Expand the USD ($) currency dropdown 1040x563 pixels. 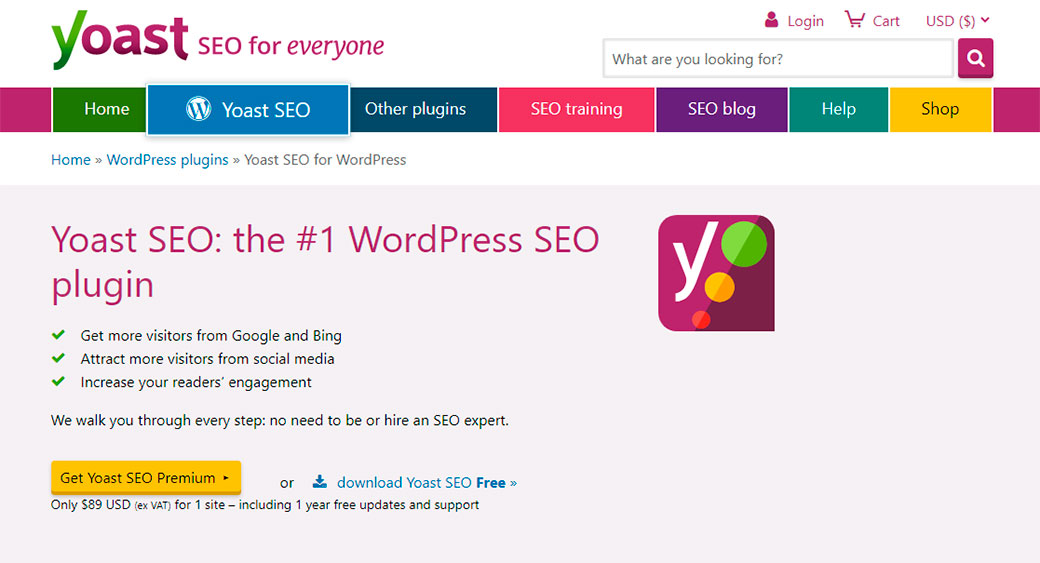[x=957, y=21]
